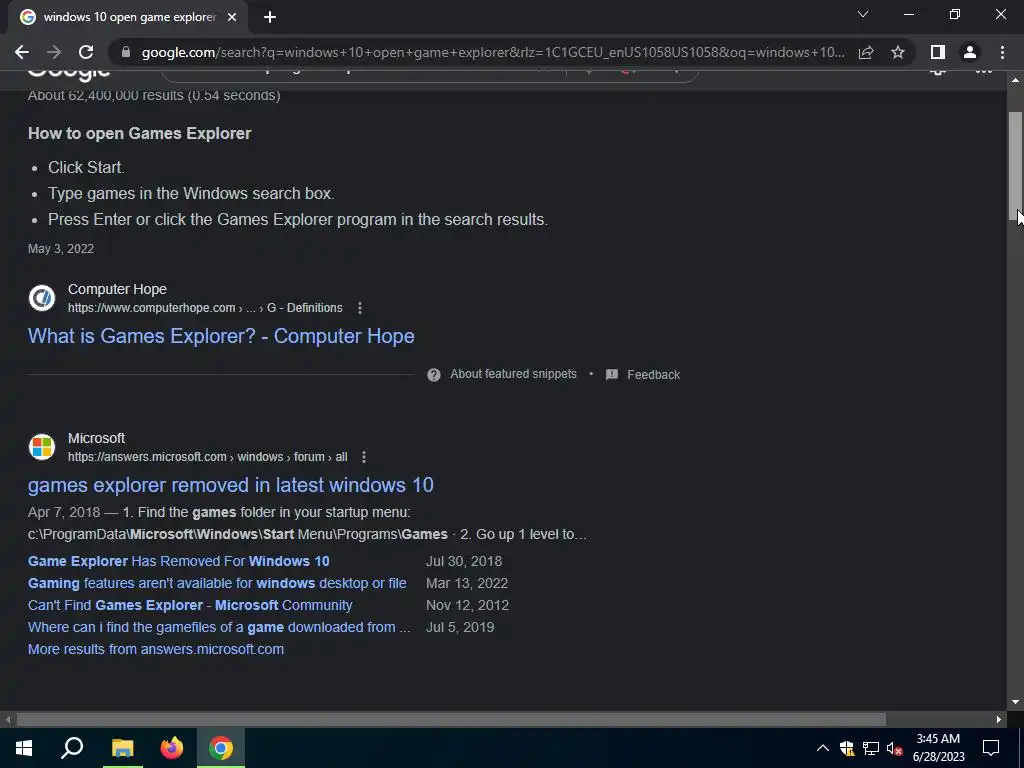
Task: Click the horizontal scrollbar thumb
Action: click(451, 720)
